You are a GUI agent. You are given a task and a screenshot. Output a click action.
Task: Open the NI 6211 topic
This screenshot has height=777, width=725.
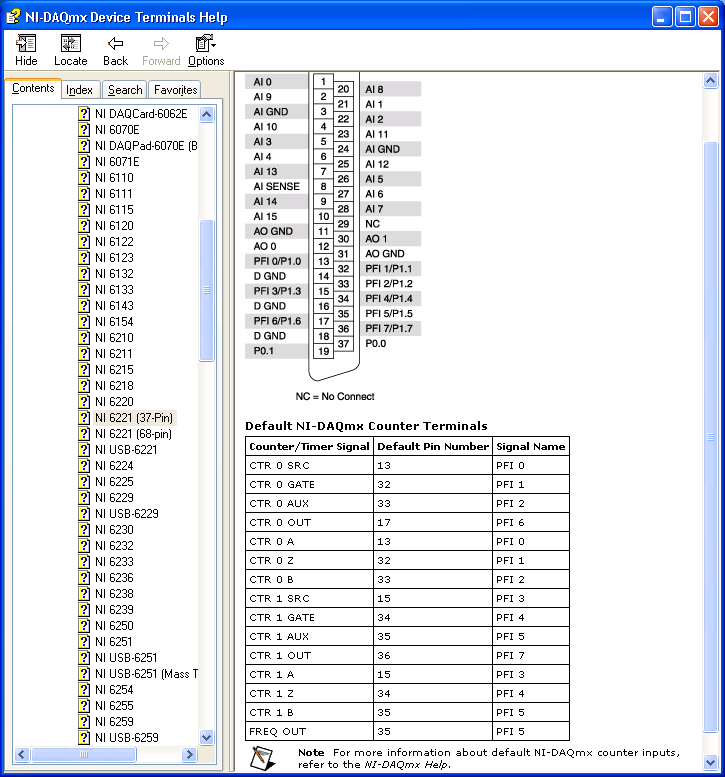tap(113, 354)
